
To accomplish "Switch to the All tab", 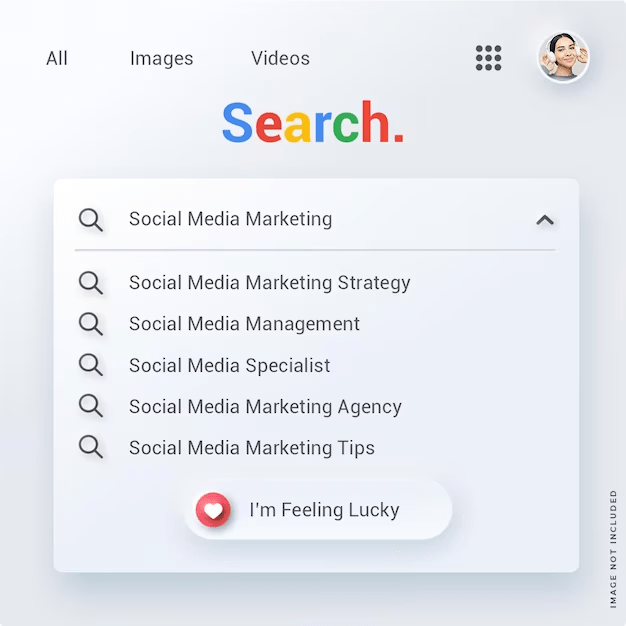I will point(57,58).
